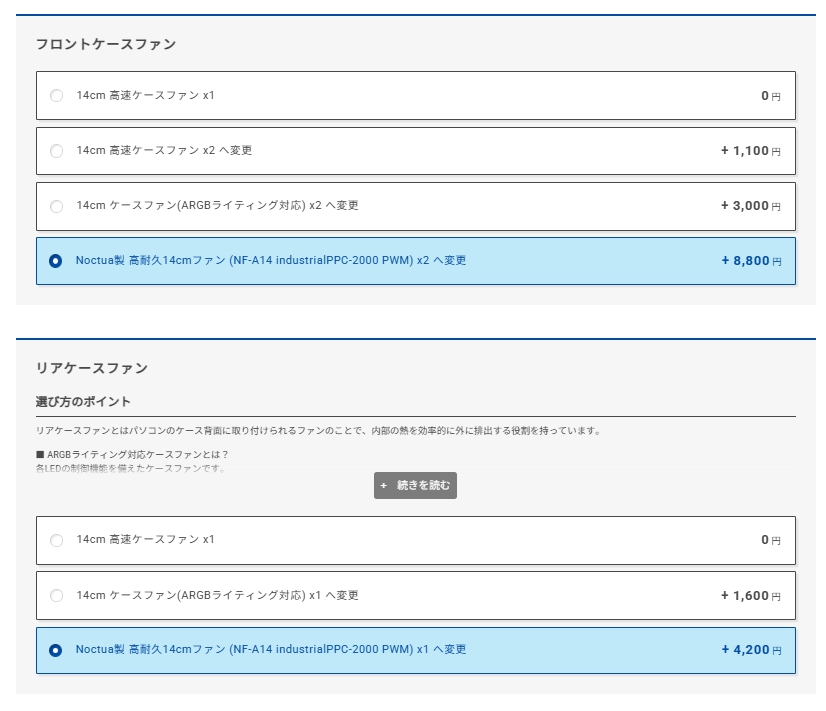
Task: Click the sentence beginning リアケースファンとはパソコンの
Action: click(319, 431)
